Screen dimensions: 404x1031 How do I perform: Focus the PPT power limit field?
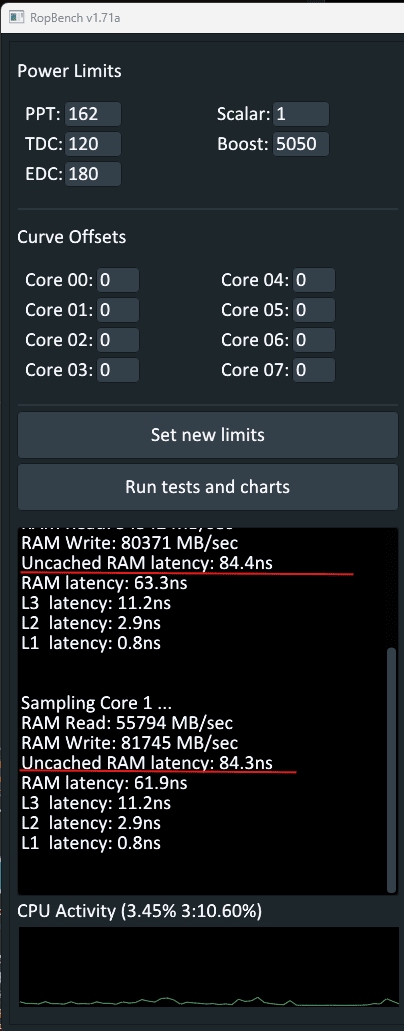coord(93,114)
